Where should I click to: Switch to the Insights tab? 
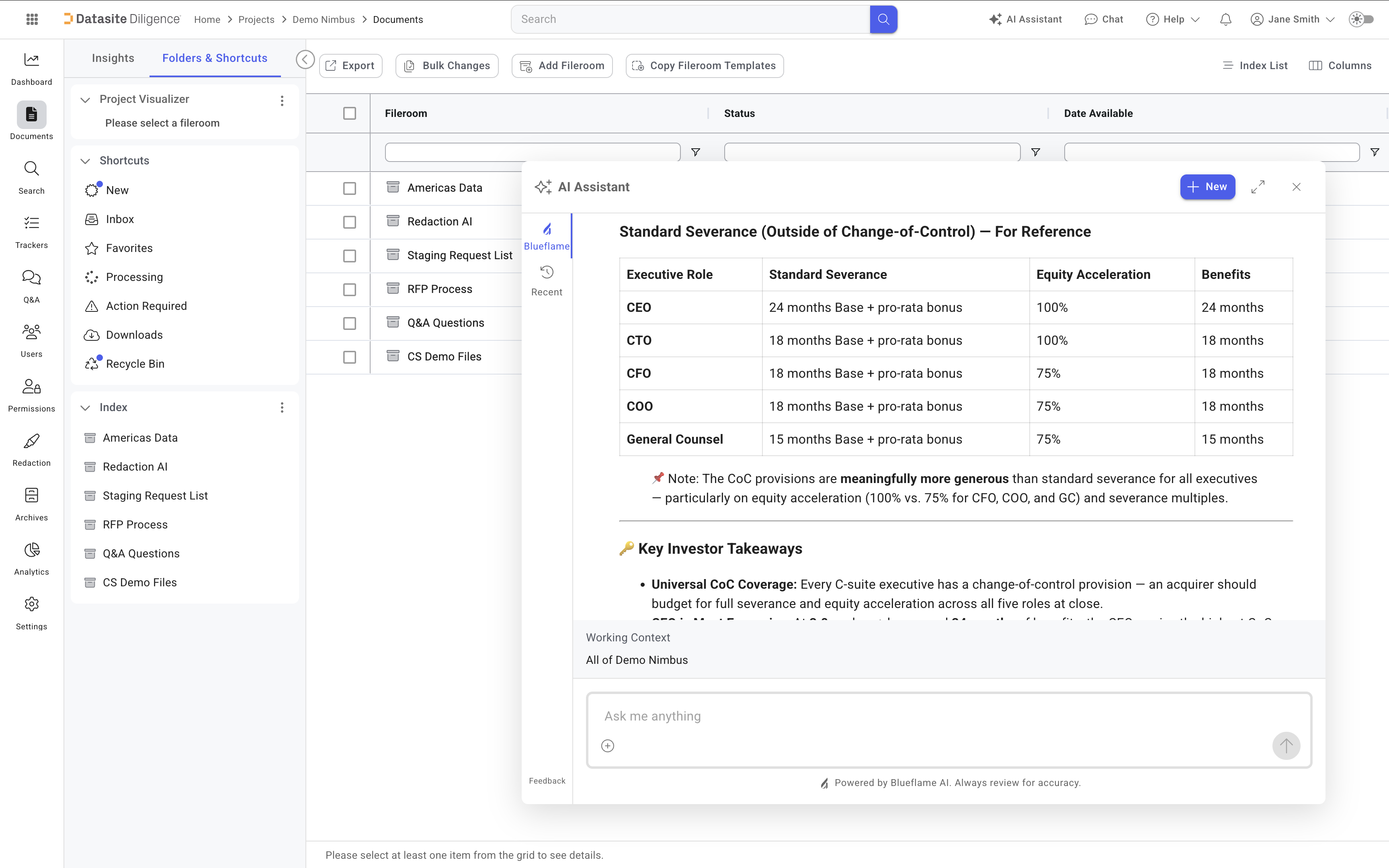pos(113,58)
